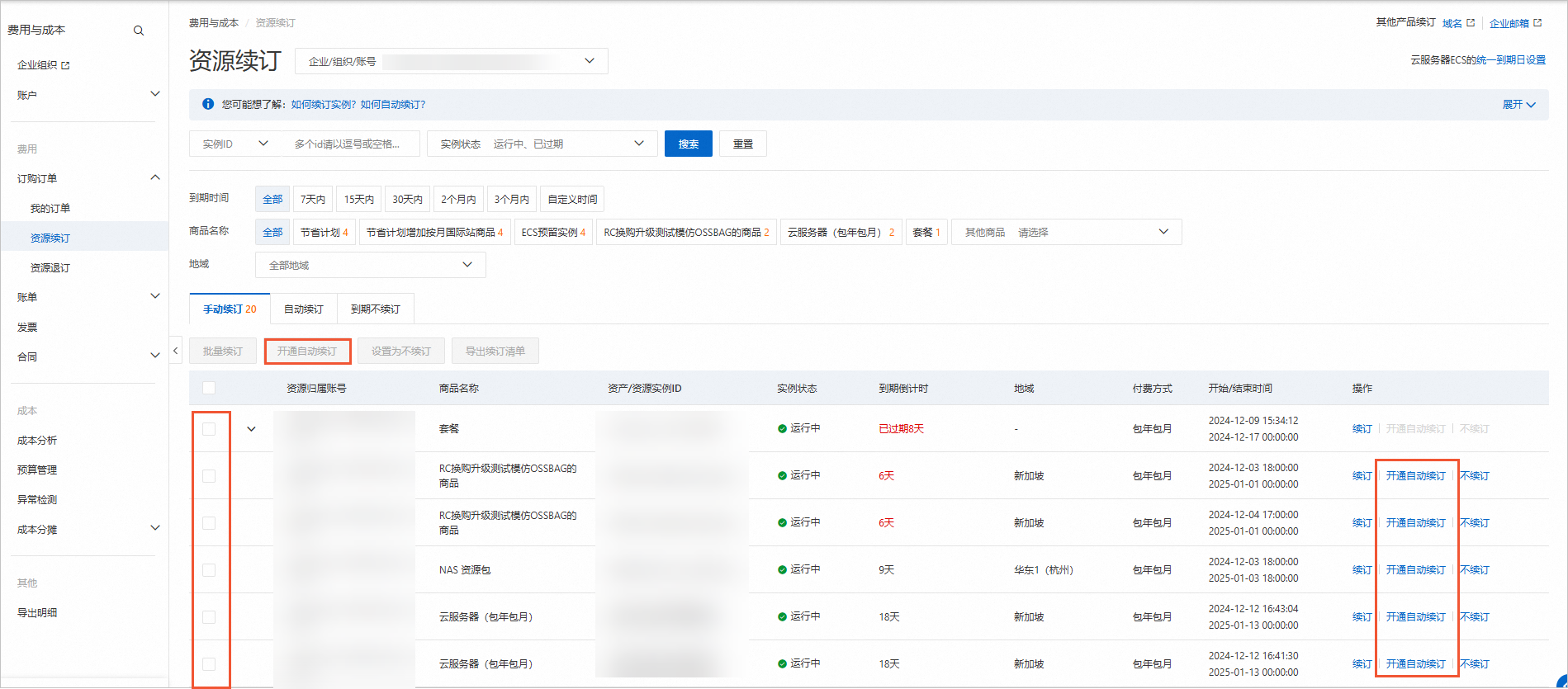Image resolution: width=1568 pixels, height=689 pixels.
Task: Check the NAS 资源包 row checkbox
Action: tap(209, 570)
